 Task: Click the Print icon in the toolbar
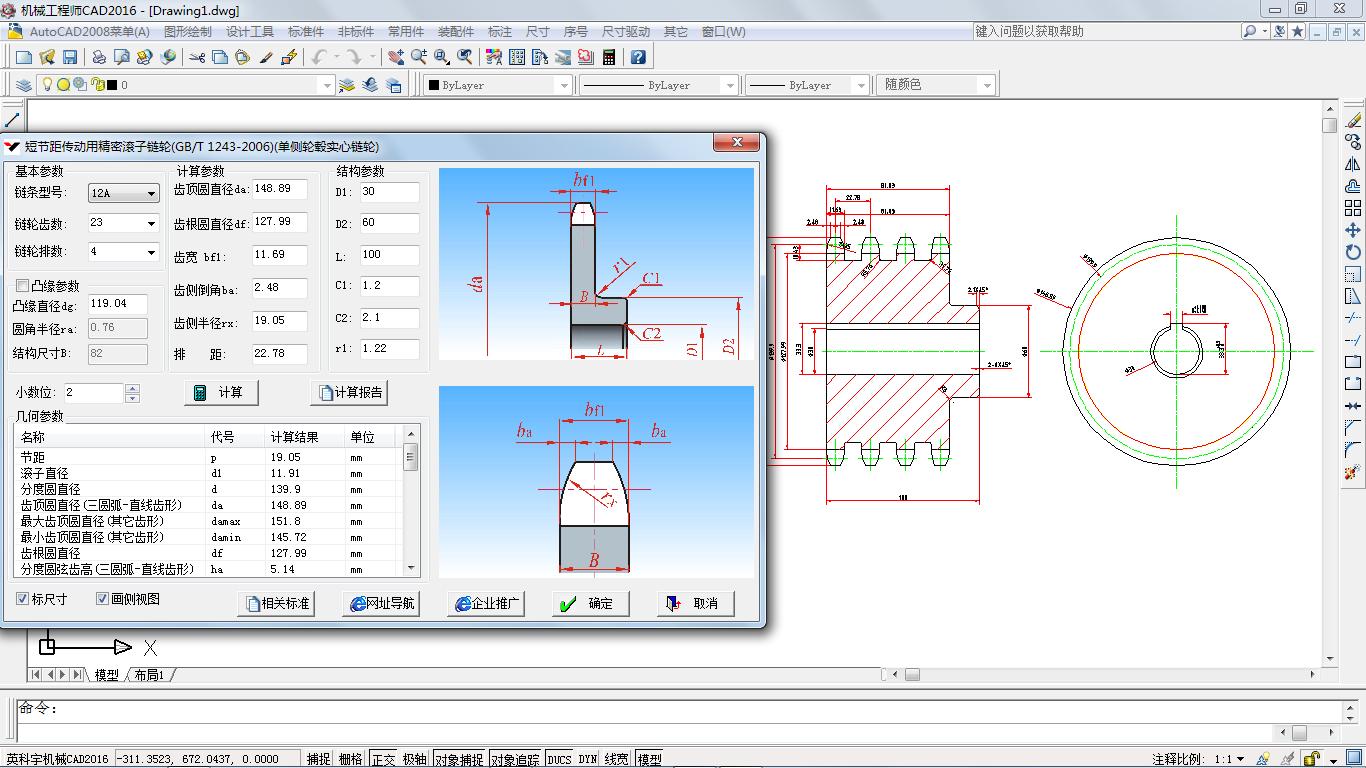[99, 57]
